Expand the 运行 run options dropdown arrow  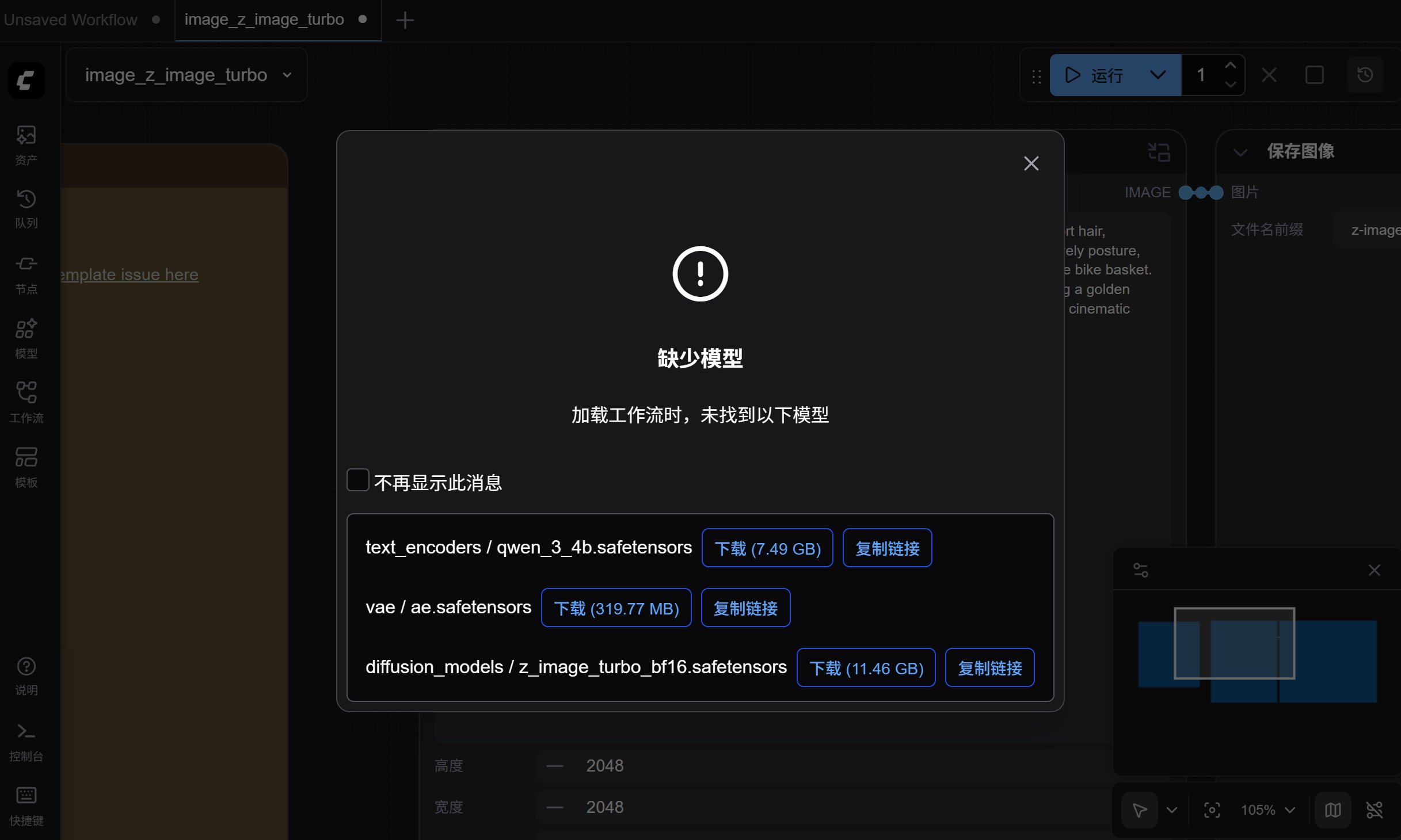[x=1158, y=75]
